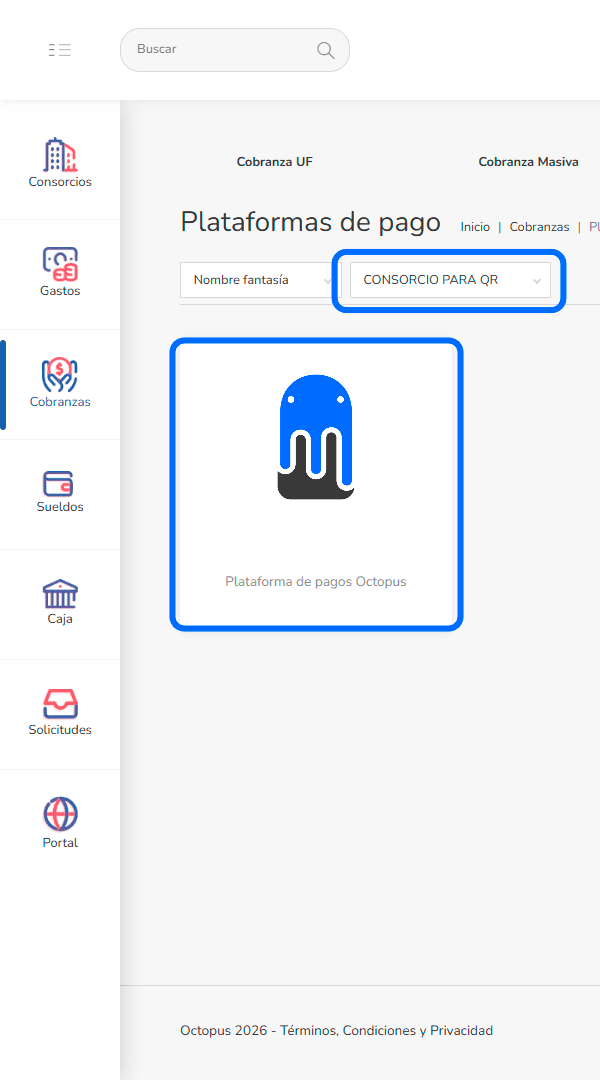Open the Portal globe icon

click(60, 815)
